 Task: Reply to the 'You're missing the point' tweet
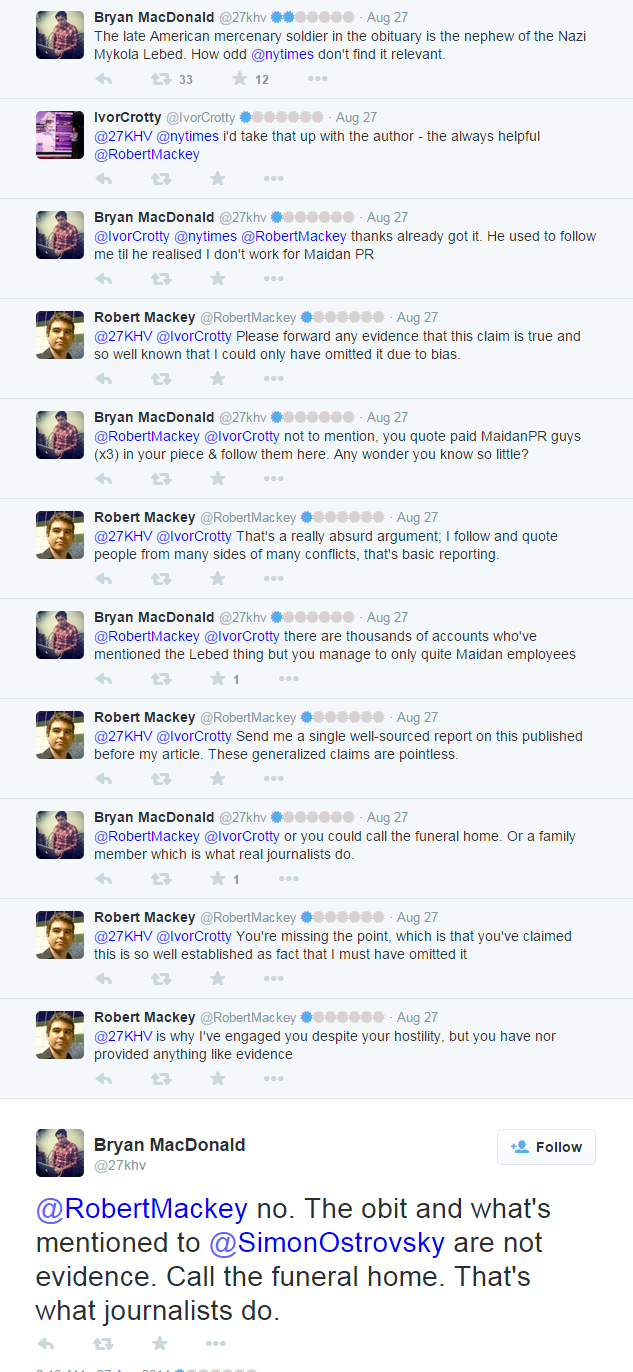[x=103, y=979]
